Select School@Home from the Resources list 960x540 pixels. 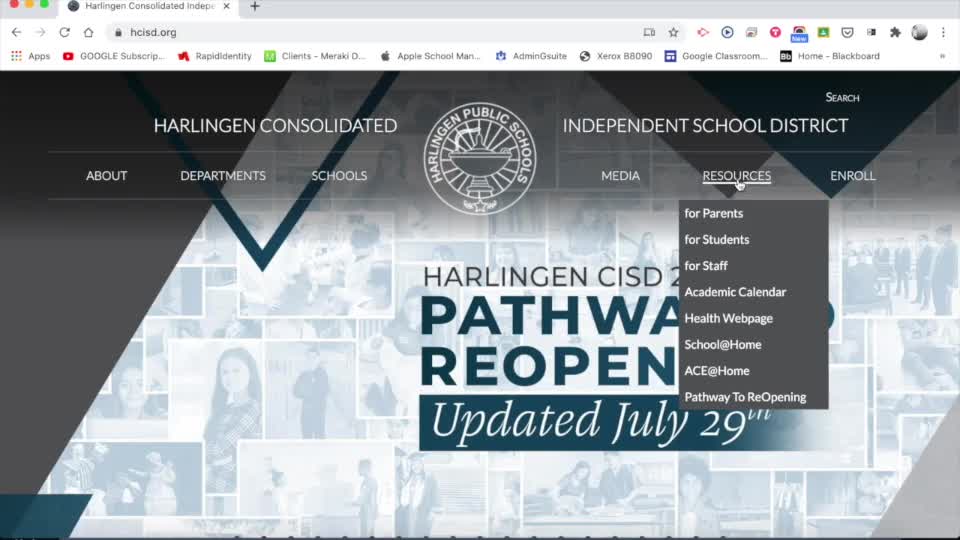722,344
